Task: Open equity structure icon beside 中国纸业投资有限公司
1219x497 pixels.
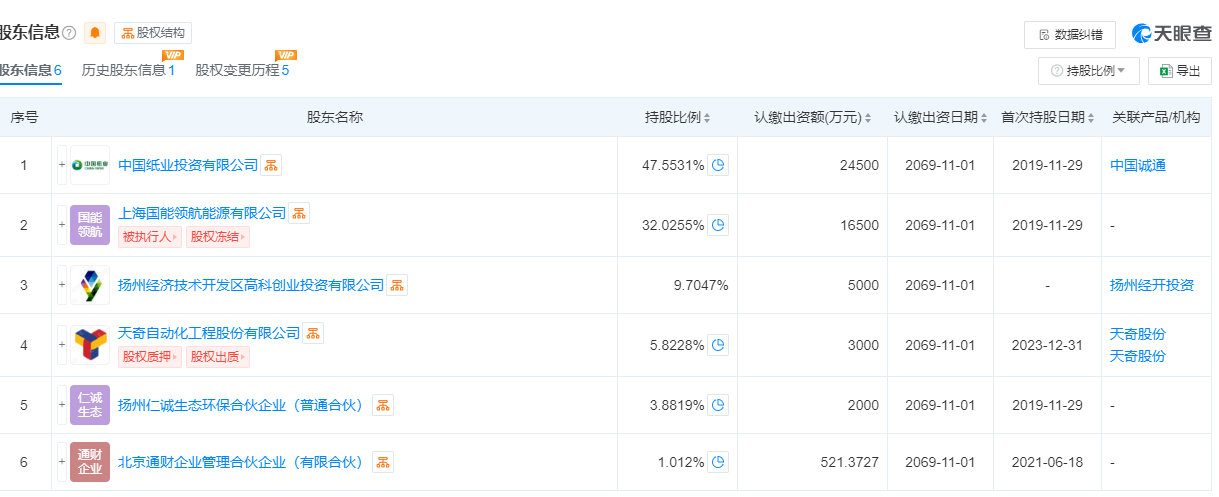Action: click(x=271, y=165)
